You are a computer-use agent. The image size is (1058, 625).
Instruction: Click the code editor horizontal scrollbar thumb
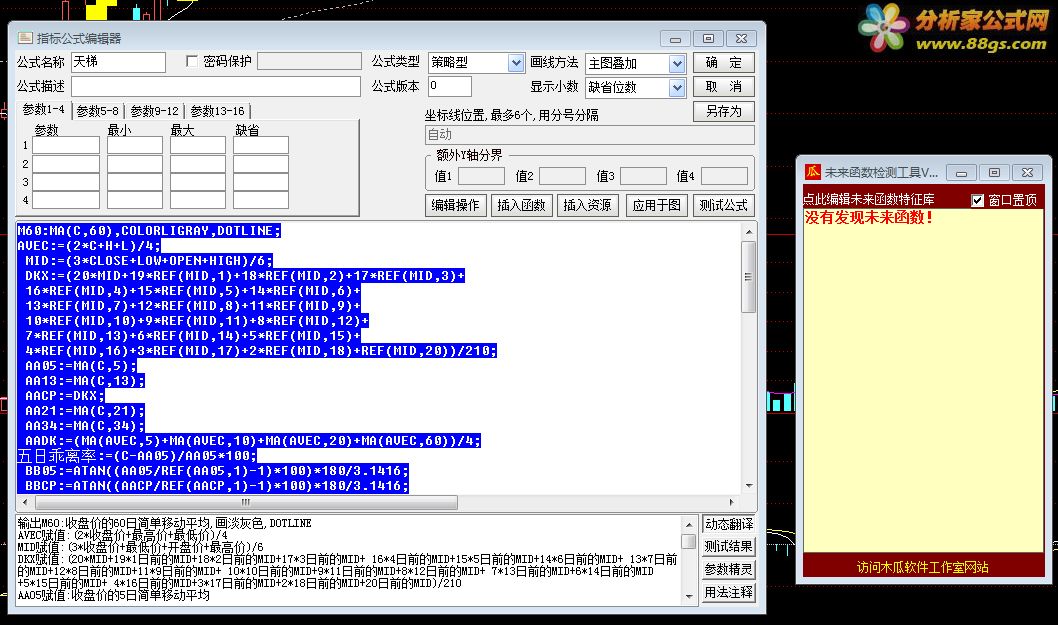click(246, 502)
